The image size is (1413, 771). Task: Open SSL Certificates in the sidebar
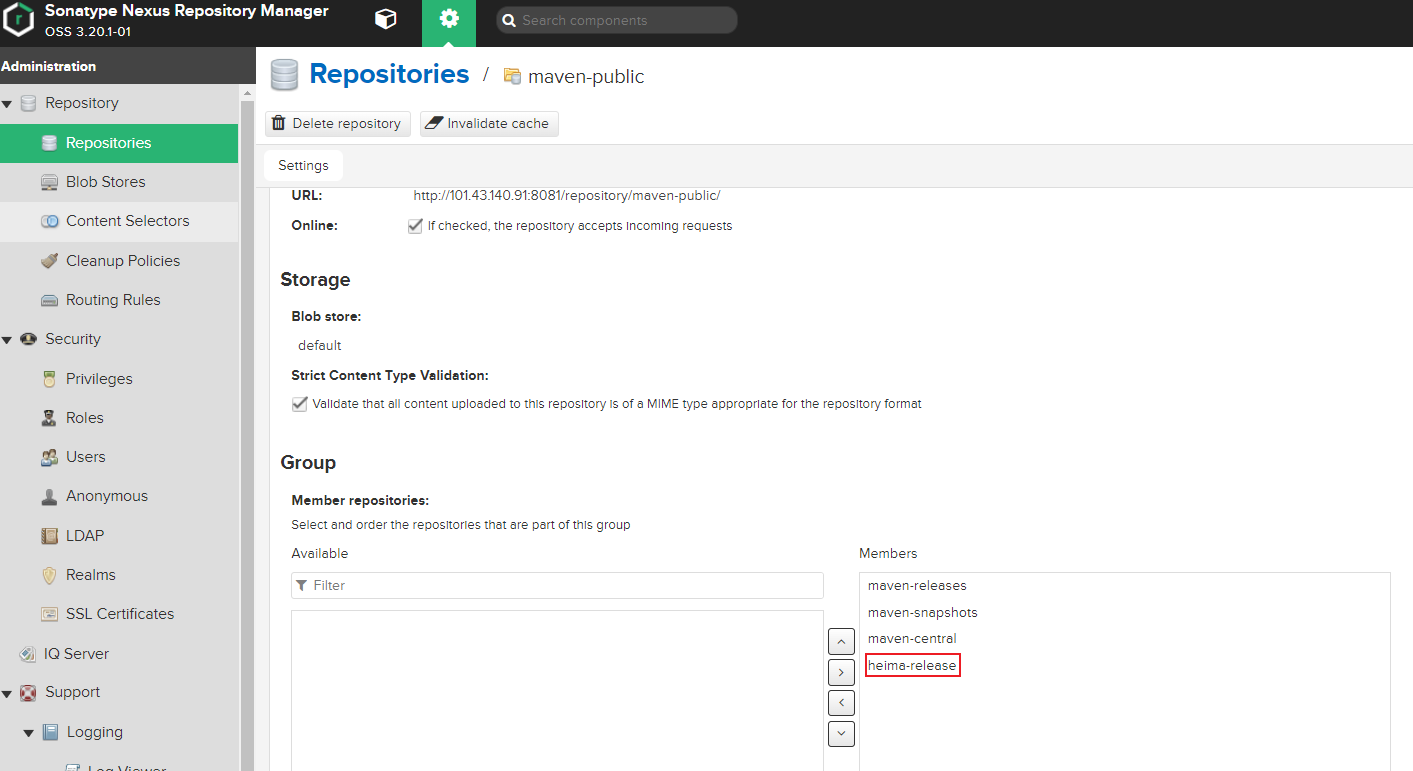(x=119, y=614)
